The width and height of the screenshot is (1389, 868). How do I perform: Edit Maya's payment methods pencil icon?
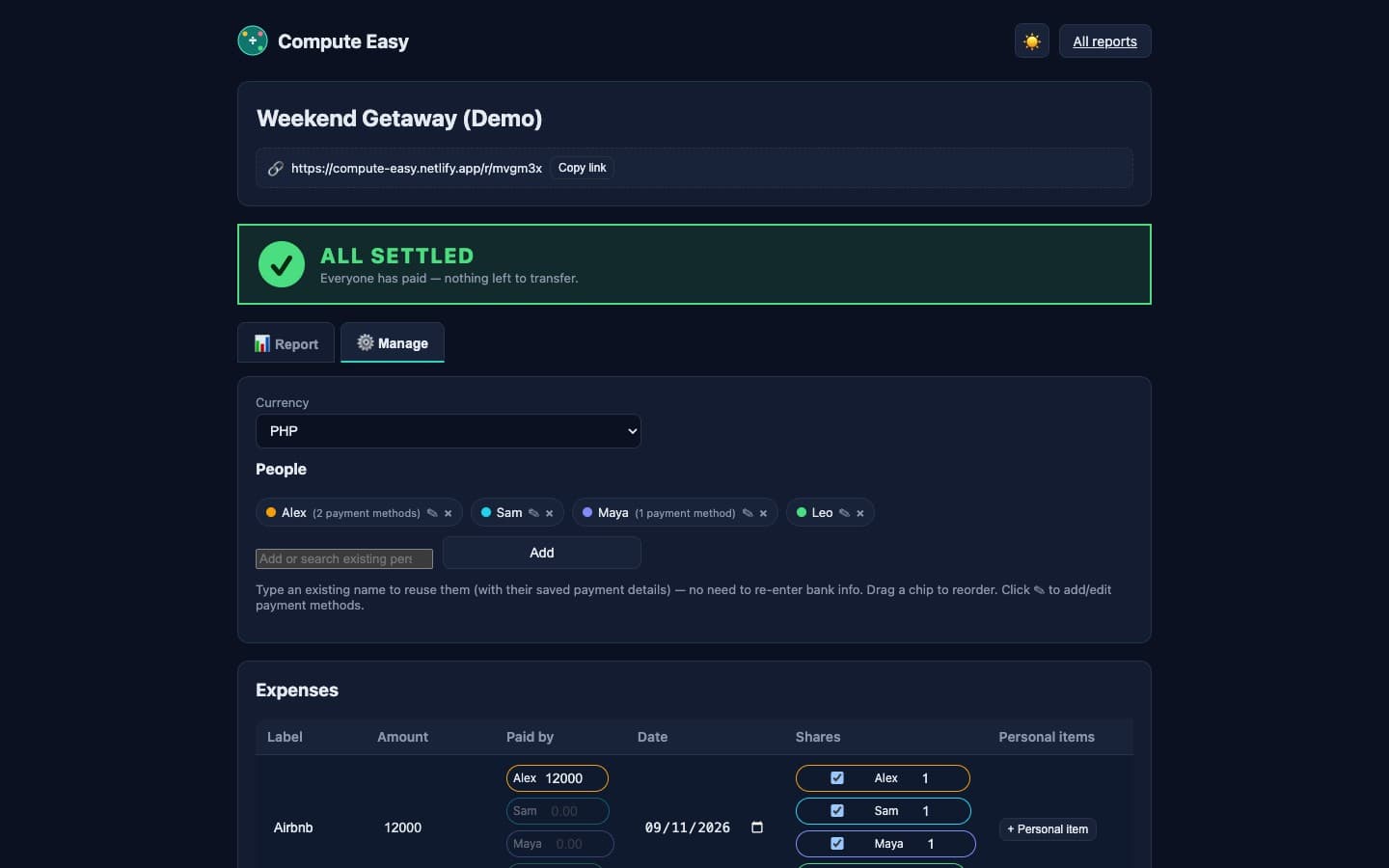[x=748, y=513]
